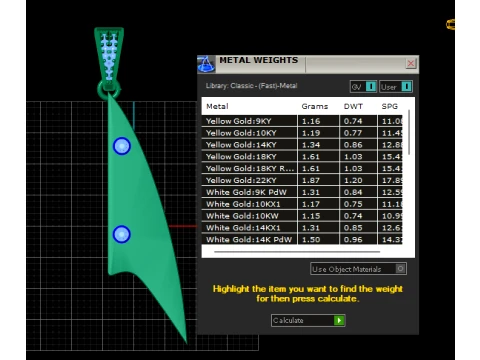This screenshot has height=360, width=480.
Task: Select the pendant bail with gems
Action: [109, 58]
